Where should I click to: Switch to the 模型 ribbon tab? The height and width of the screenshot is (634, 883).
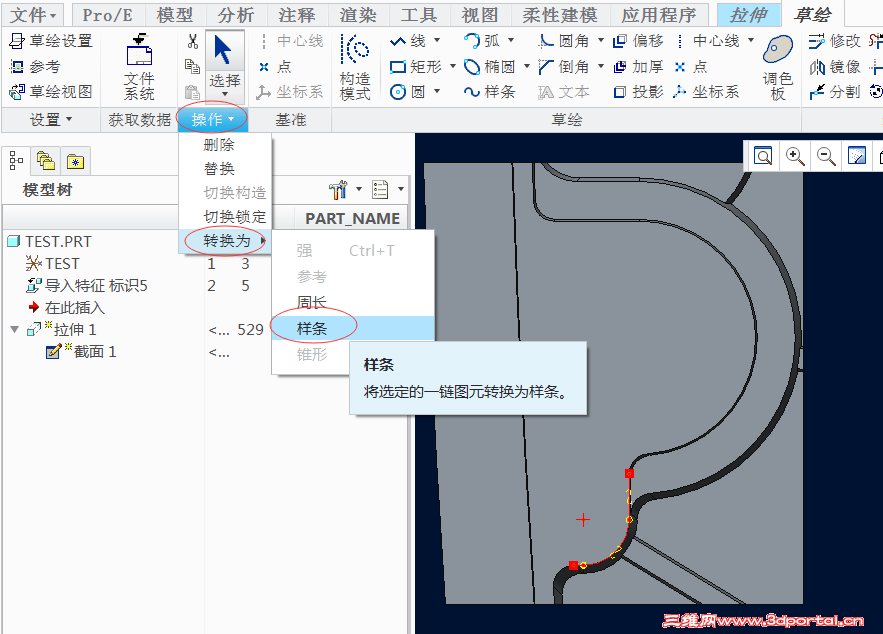pos(175,15)
